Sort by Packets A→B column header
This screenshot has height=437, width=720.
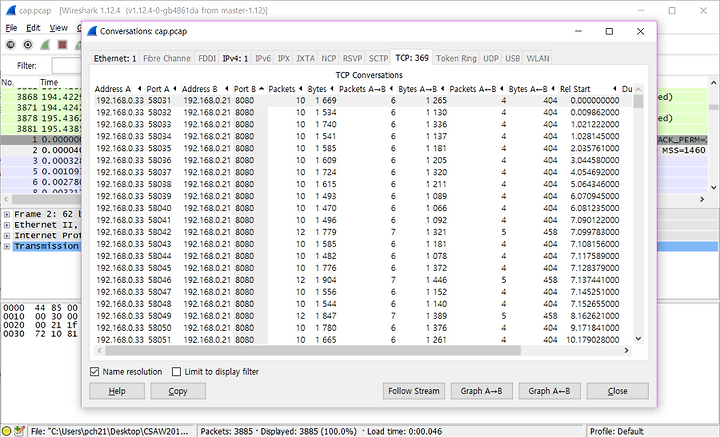coord(366,89)
